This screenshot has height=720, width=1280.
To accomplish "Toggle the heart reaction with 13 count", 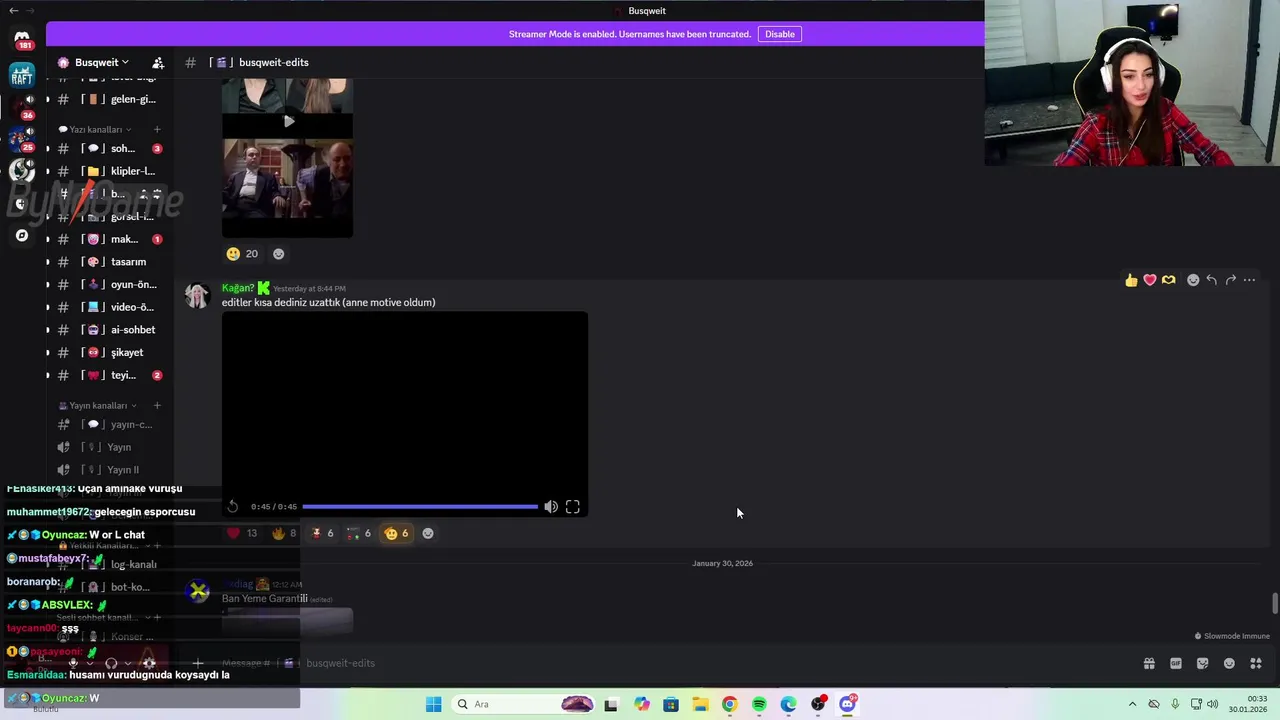I will coord(243,533).
